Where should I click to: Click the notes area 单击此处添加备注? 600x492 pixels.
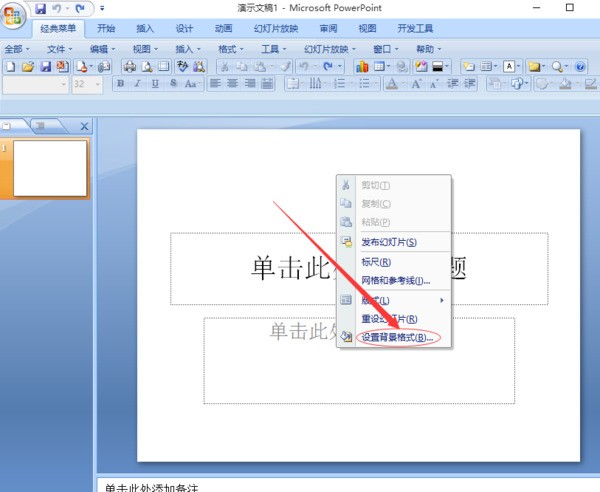point(152,487)
